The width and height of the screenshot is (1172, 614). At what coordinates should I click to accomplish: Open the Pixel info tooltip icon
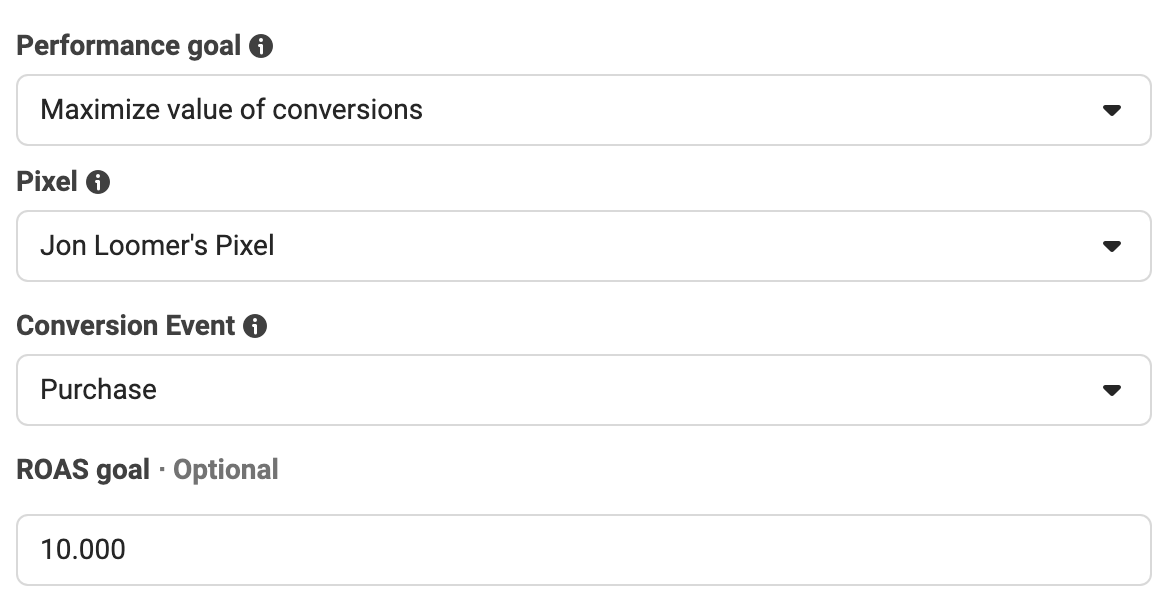click(98, 182)
